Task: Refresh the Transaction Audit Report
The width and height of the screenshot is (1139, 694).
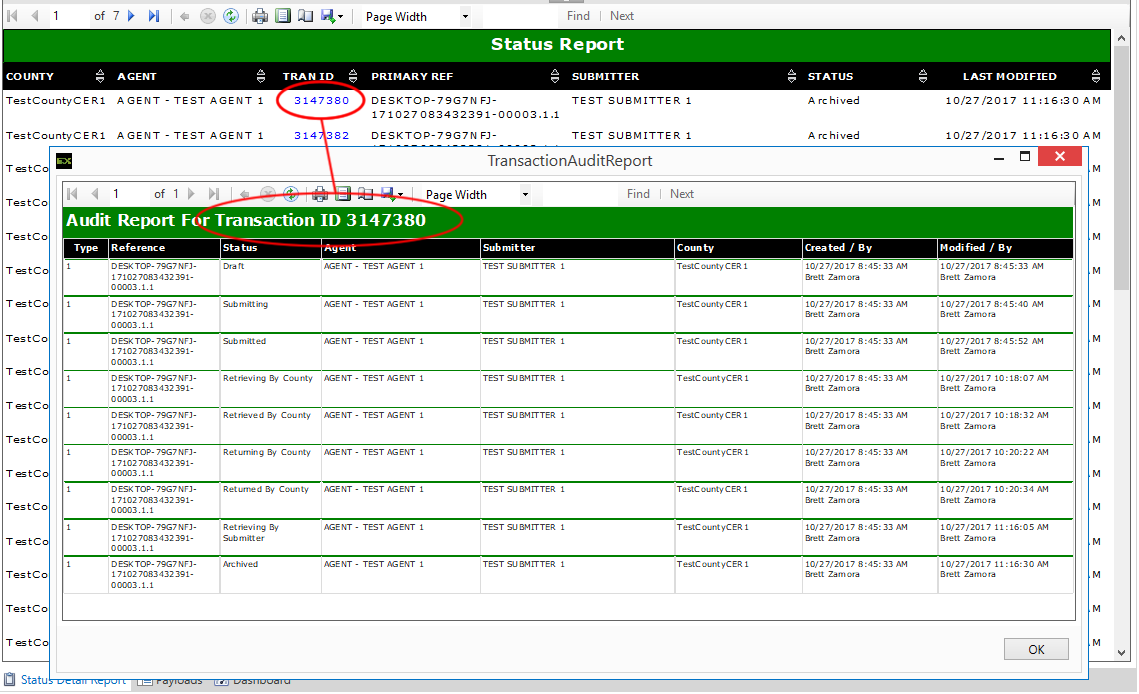Action: pos(290,194)
